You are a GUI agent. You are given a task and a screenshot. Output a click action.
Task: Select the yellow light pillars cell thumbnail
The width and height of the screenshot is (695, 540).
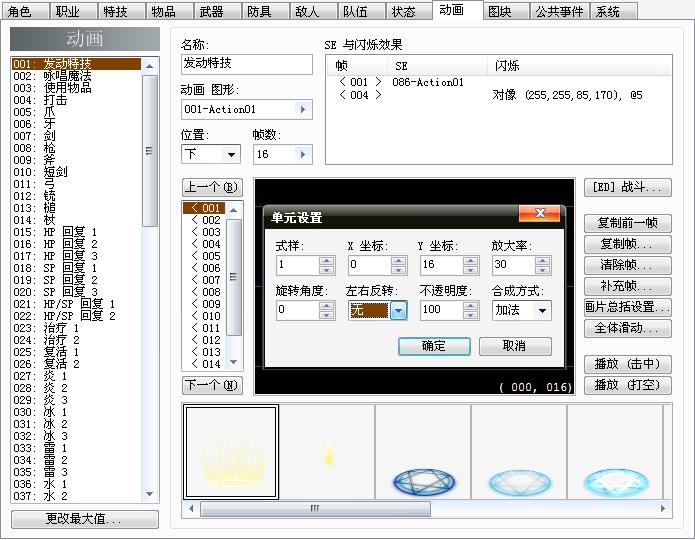point(231,452)
